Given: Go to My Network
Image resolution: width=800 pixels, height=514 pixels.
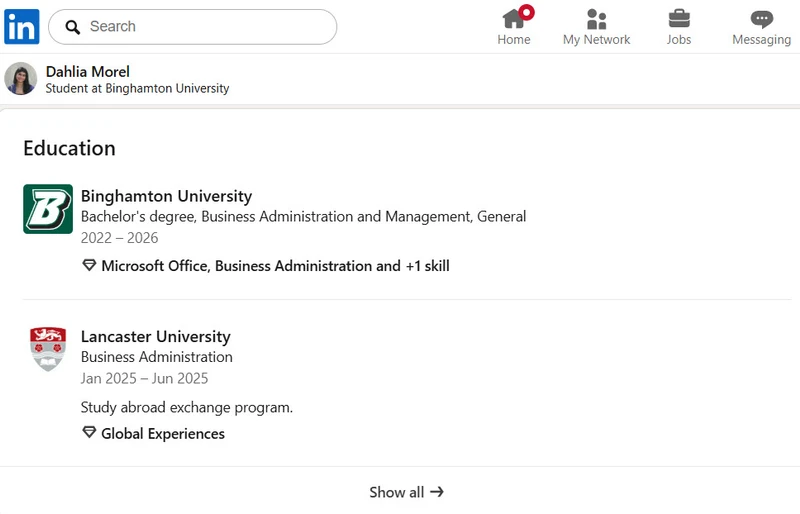Looking at the screenshot, I should coord(596,27).
